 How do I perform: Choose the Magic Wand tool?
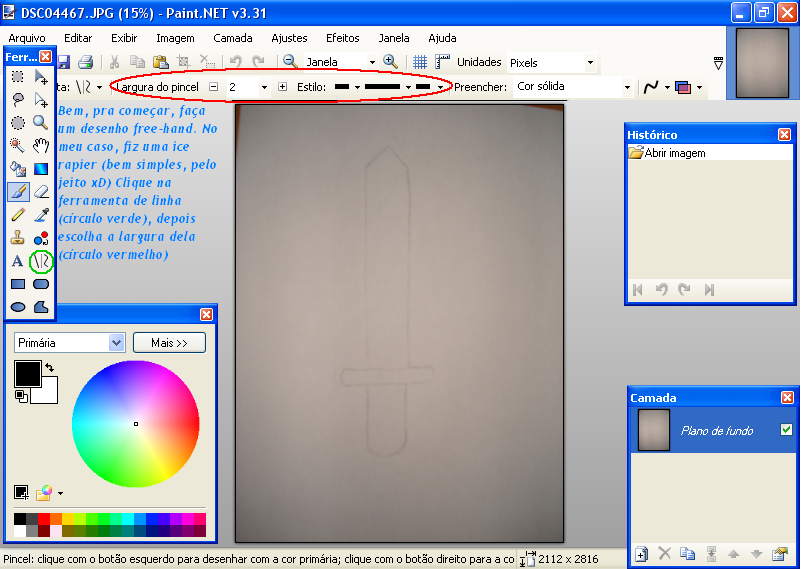pos(18,145)
